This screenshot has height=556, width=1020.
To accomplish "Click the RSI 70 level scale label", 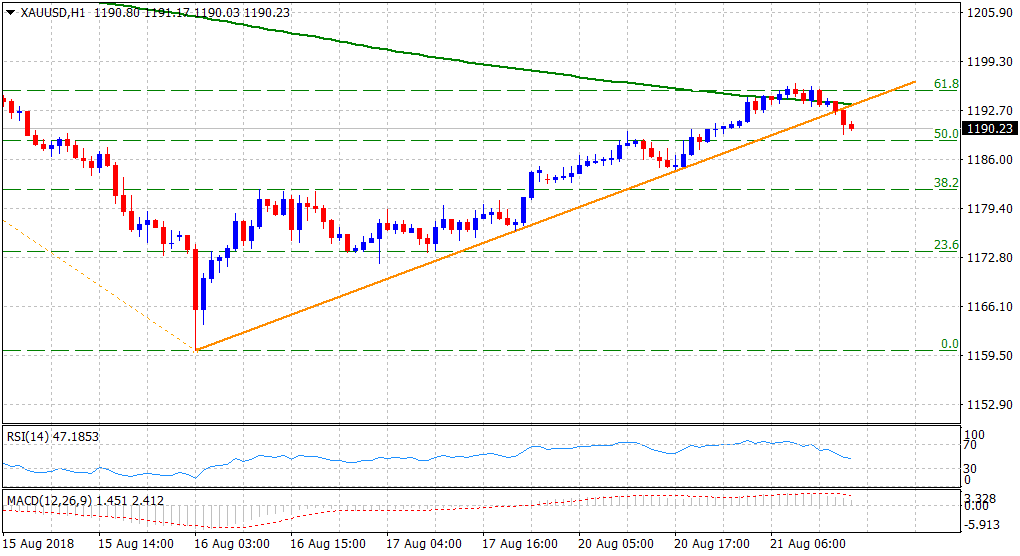I will [x=972, y=450].
